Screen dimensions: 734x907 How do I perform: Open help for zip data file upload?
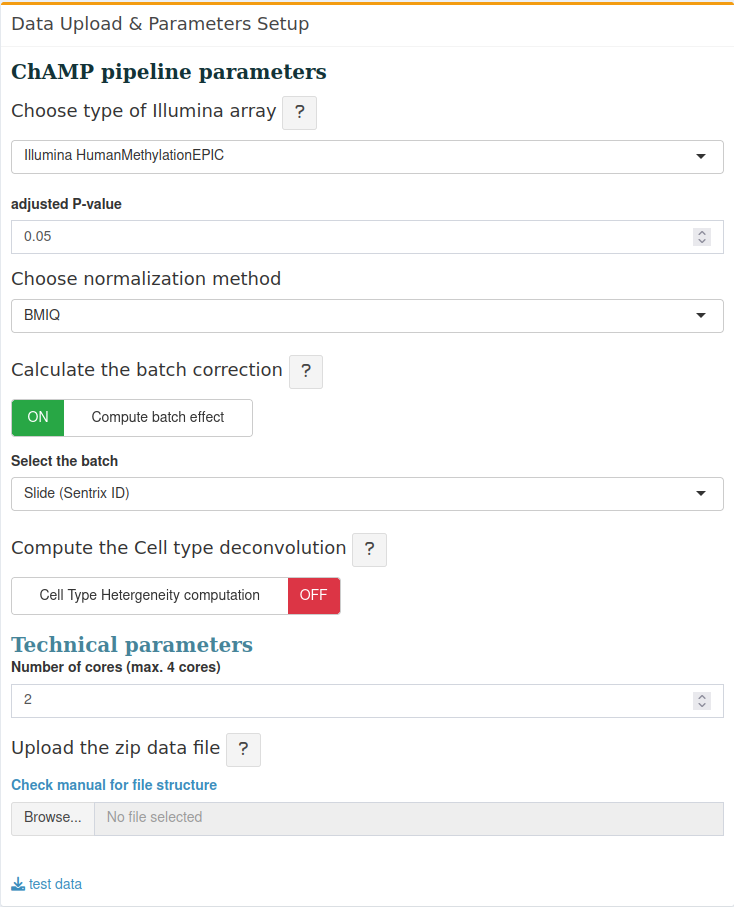pos(244,750)
